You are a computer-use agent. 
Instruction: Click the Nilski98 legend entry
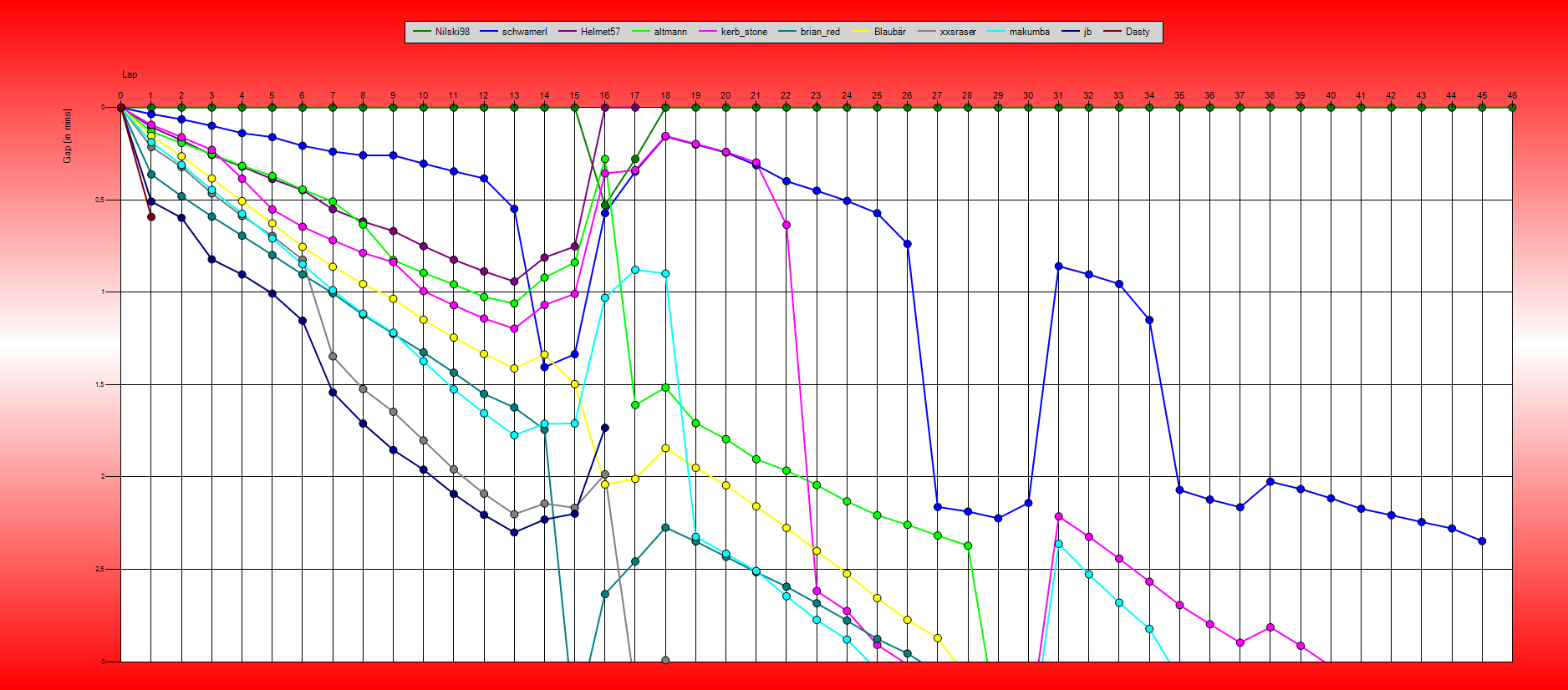click(441, 32)
